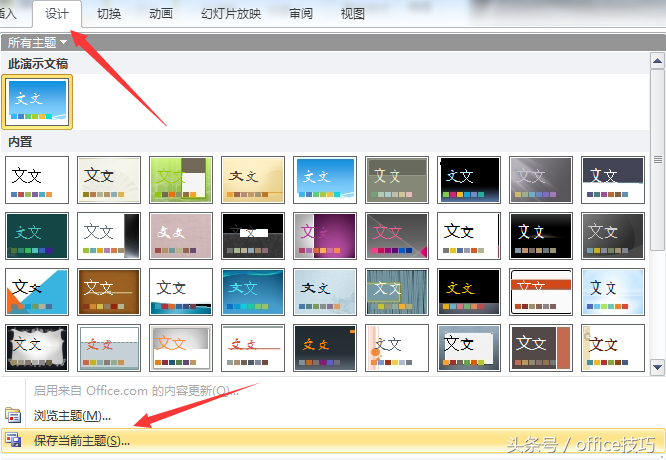Apply the cream fan-pattern theme
This screenshot has width=666, height=460.
click(x=109, y=180)
